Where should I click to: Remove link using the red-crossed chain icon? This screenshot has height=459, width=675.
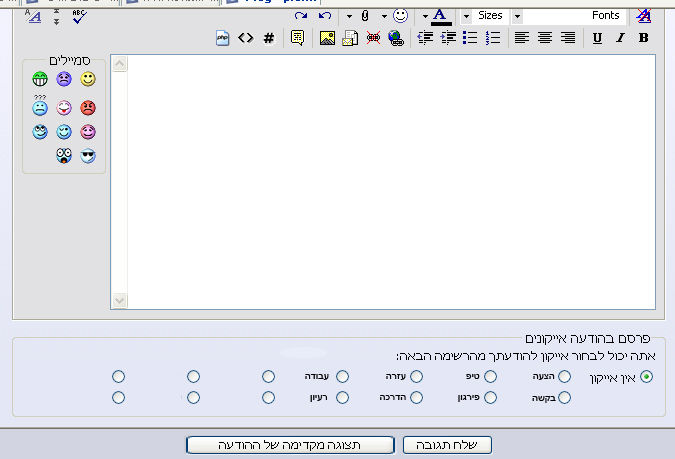click(373, 38)
